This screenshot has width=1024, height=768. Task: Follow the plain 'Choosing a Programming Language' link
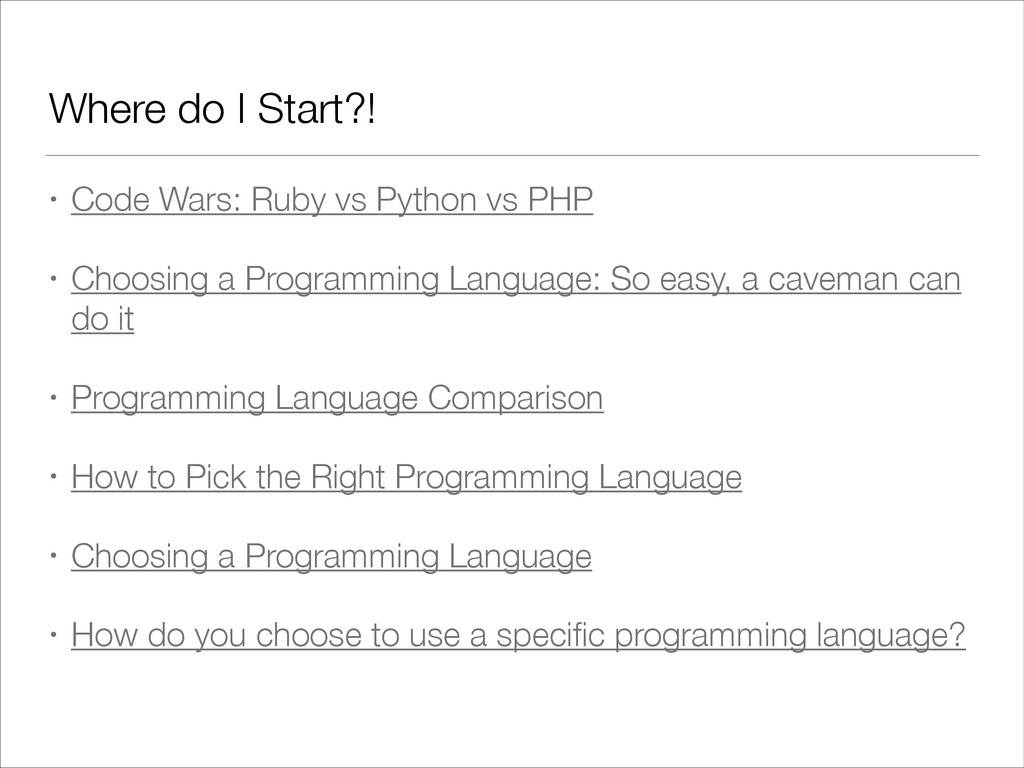click(x=331, y=555)
